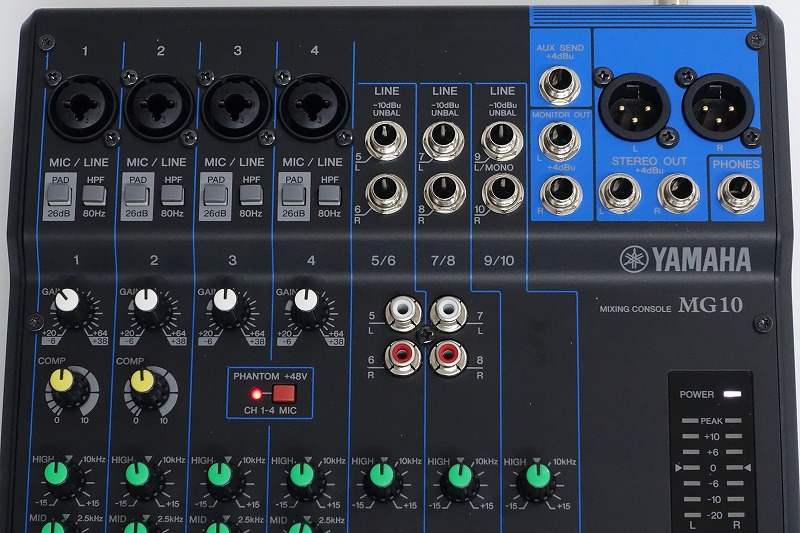Click the red RCA input 6 R
This screenshot has width=800, height=533.
tap(403, 357)
